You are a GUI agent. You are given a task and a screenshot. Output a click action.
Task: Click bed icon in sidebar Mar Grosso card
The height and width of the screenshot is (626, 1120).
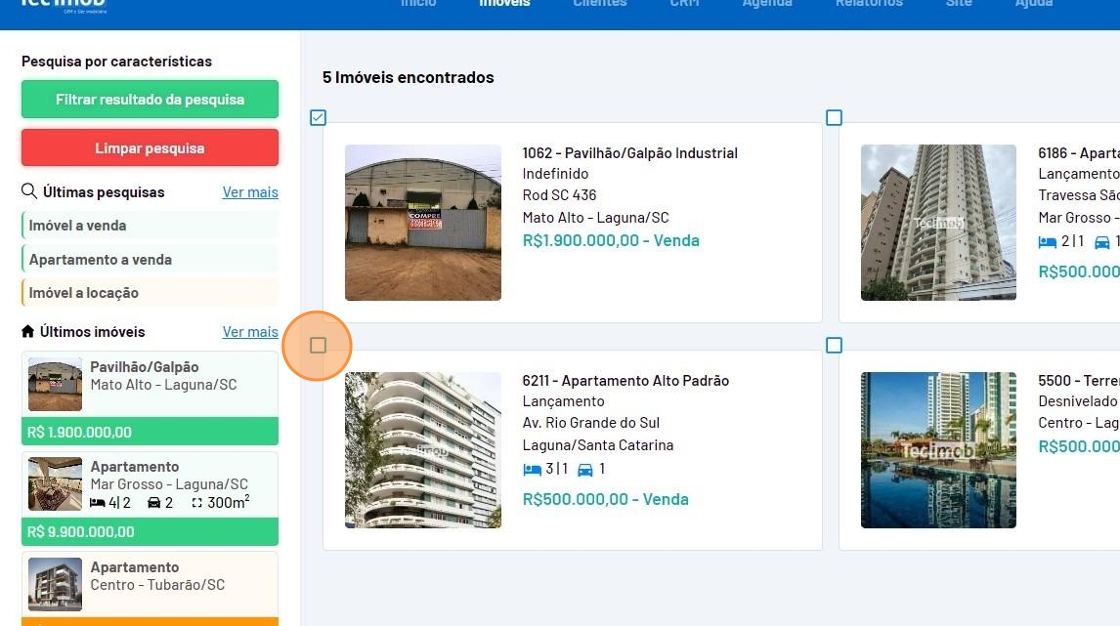click(97, 503)
